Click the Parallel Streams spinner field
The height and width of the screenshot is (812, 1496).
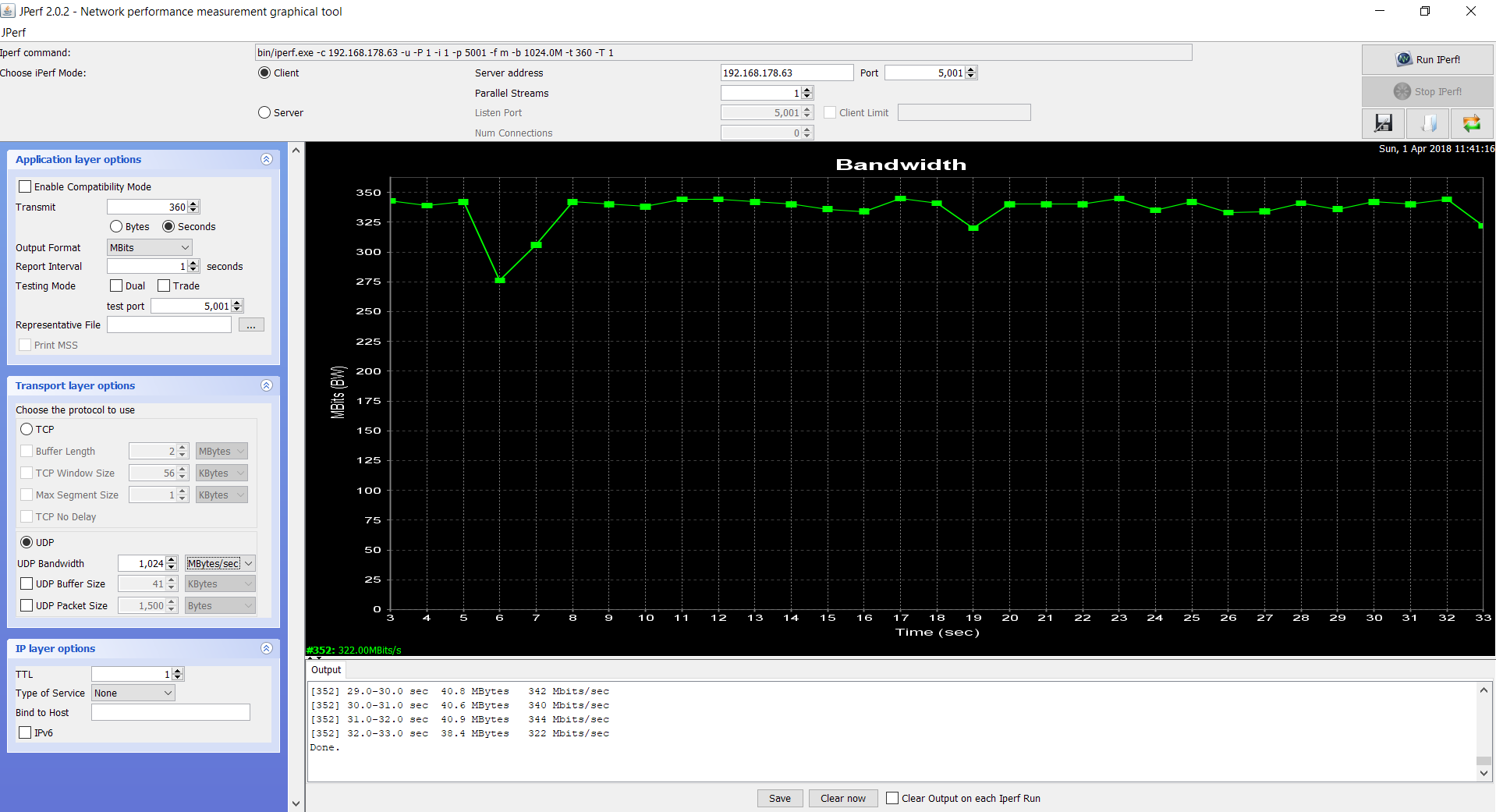click(760, 93)
